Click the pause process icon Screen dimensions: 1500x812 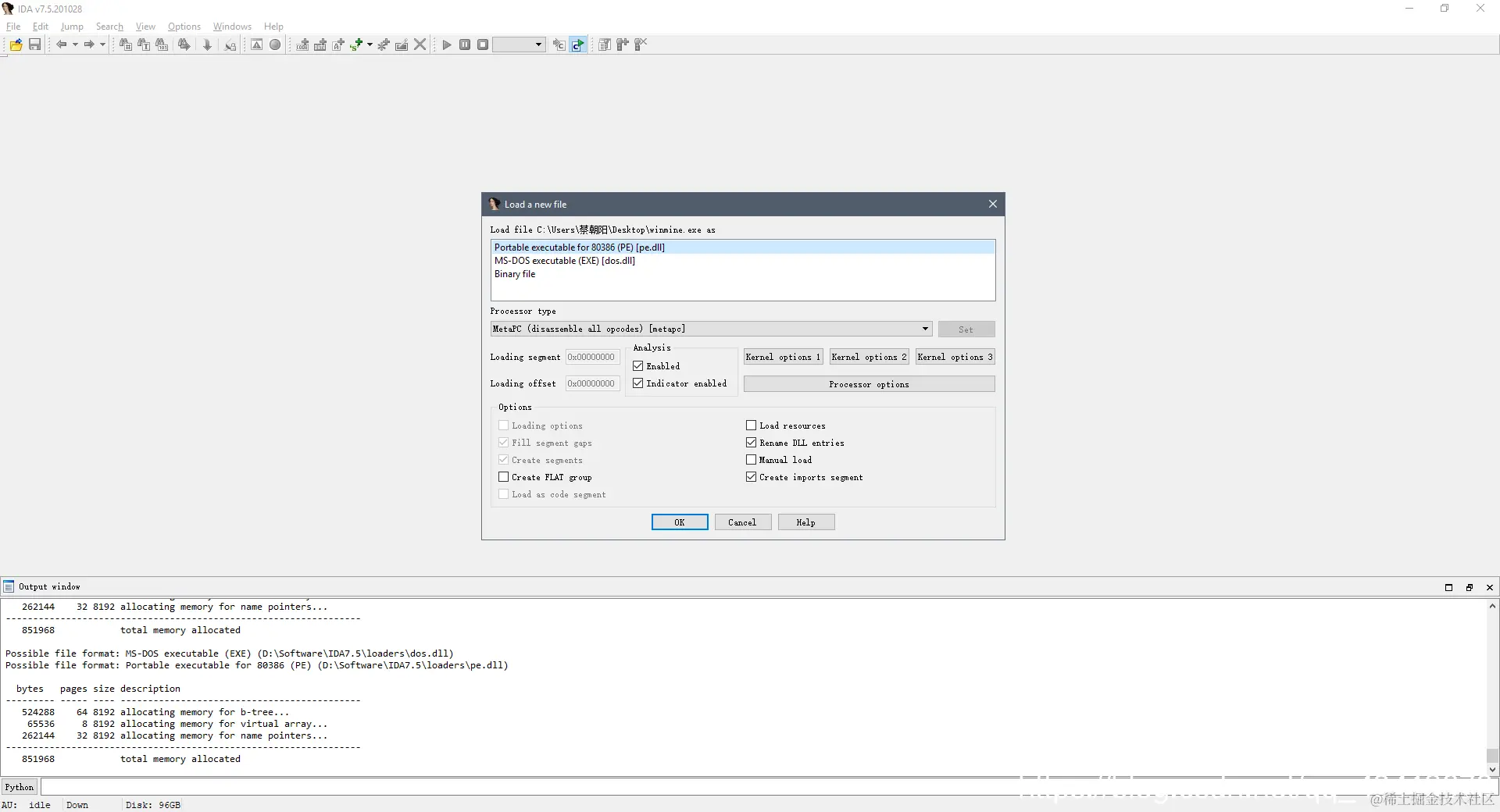pyautogui.click(x=465, y=45)
